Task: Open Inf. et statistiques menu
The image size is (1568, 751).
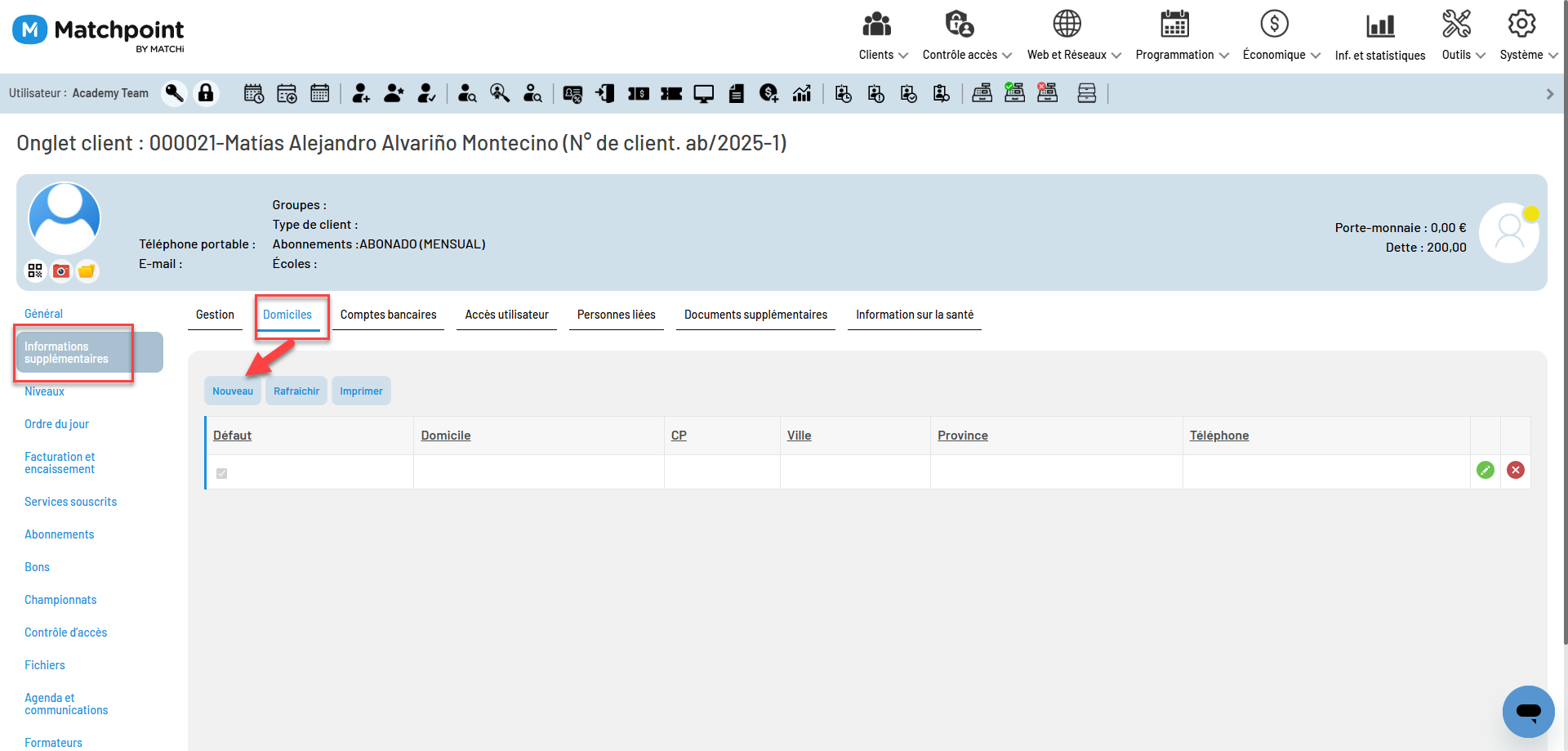Action: click(x=1380, y=37)
